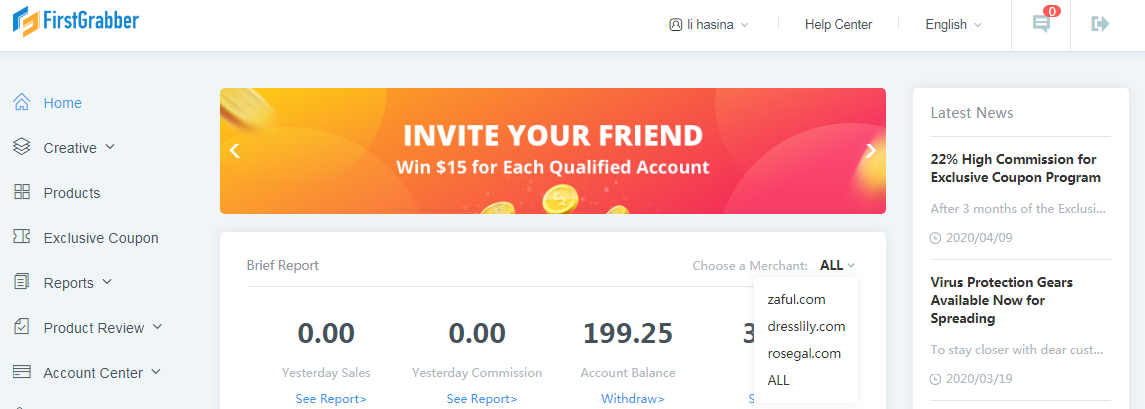The image size is (1145, 409).
Task: Collapse the Choose a Merchant ALL dropdown
Action: pyautogui.click(x=837, y=265)
